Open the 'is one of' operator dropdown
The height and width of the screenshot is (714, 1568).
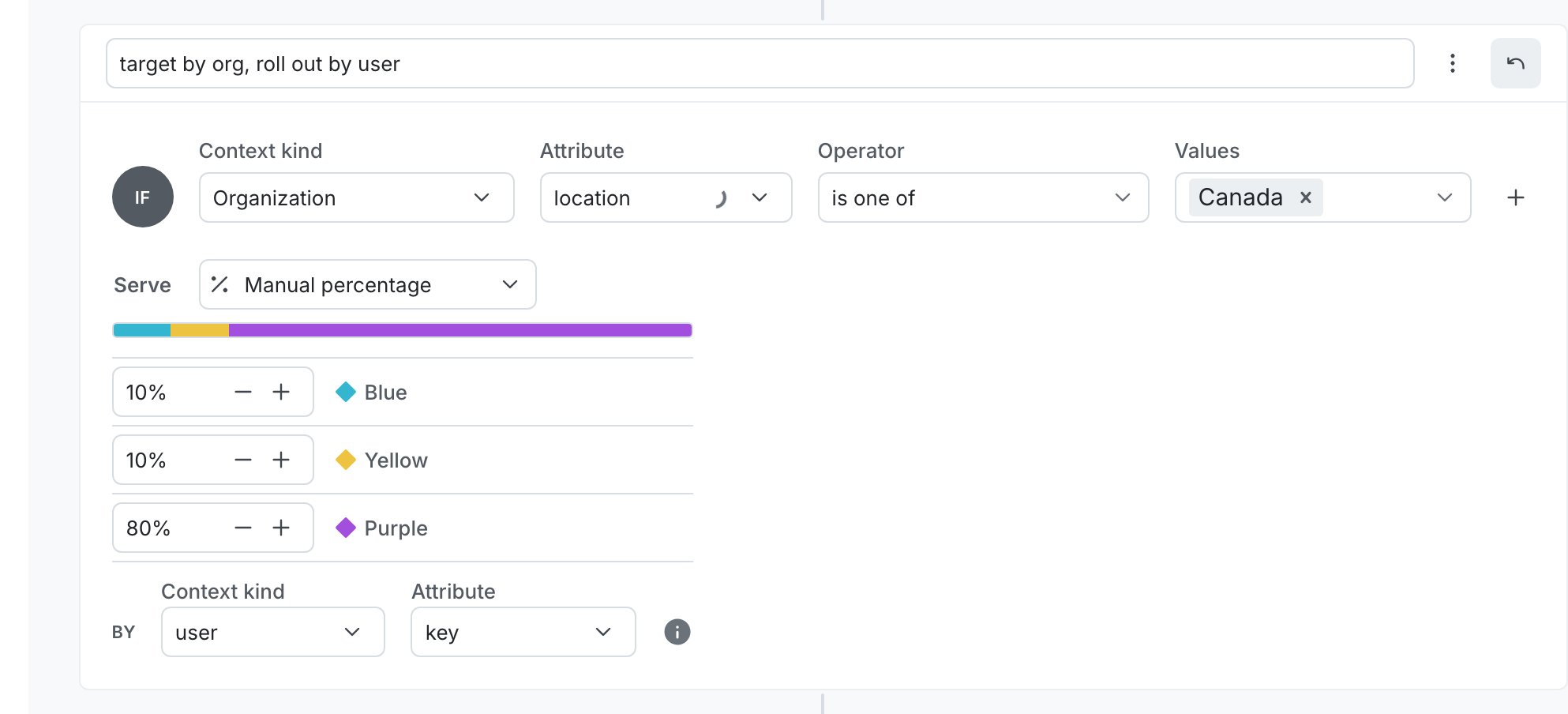pos(983,197)
